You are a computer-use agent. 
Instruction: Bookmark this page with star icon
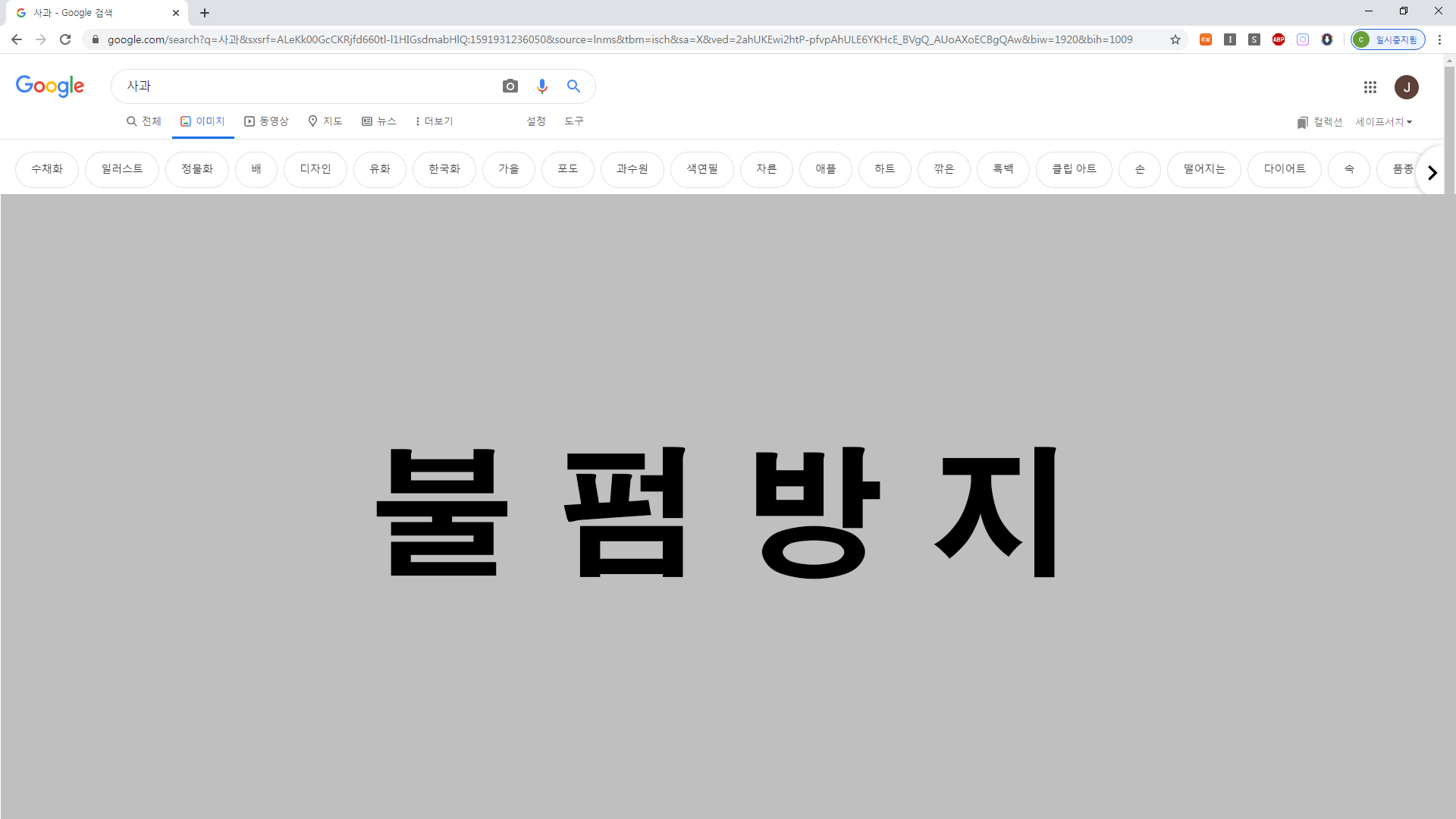point(1175,39)
